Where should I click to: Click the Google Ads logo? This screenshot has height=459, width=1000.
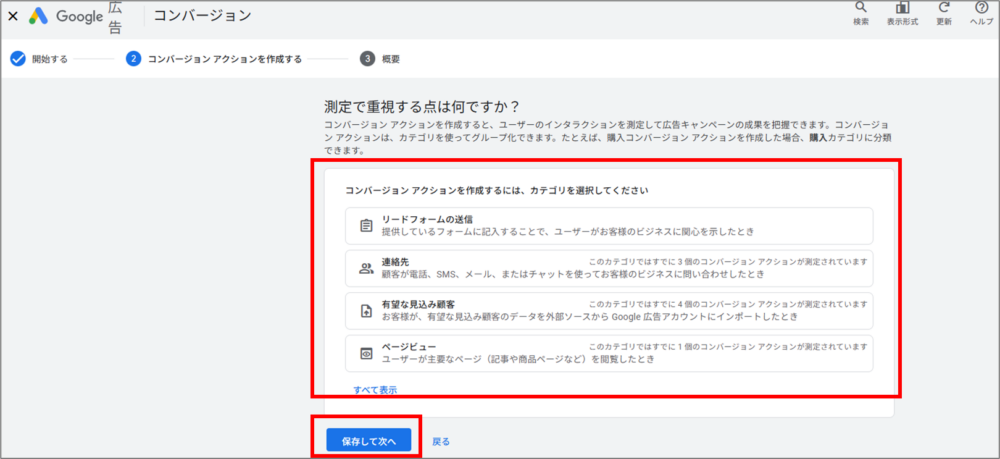[40, 15]
